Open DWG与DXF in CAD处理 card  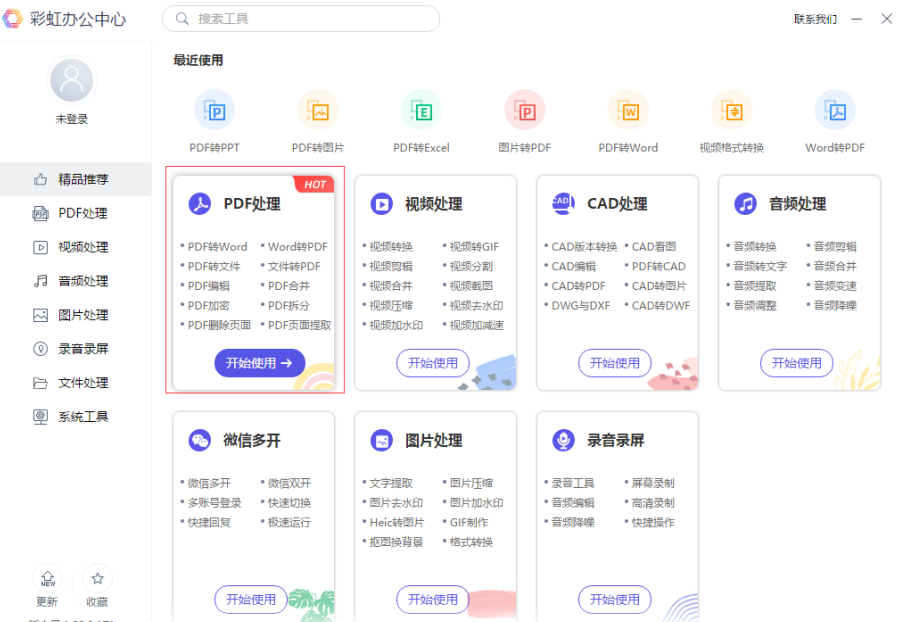[581, 306]
